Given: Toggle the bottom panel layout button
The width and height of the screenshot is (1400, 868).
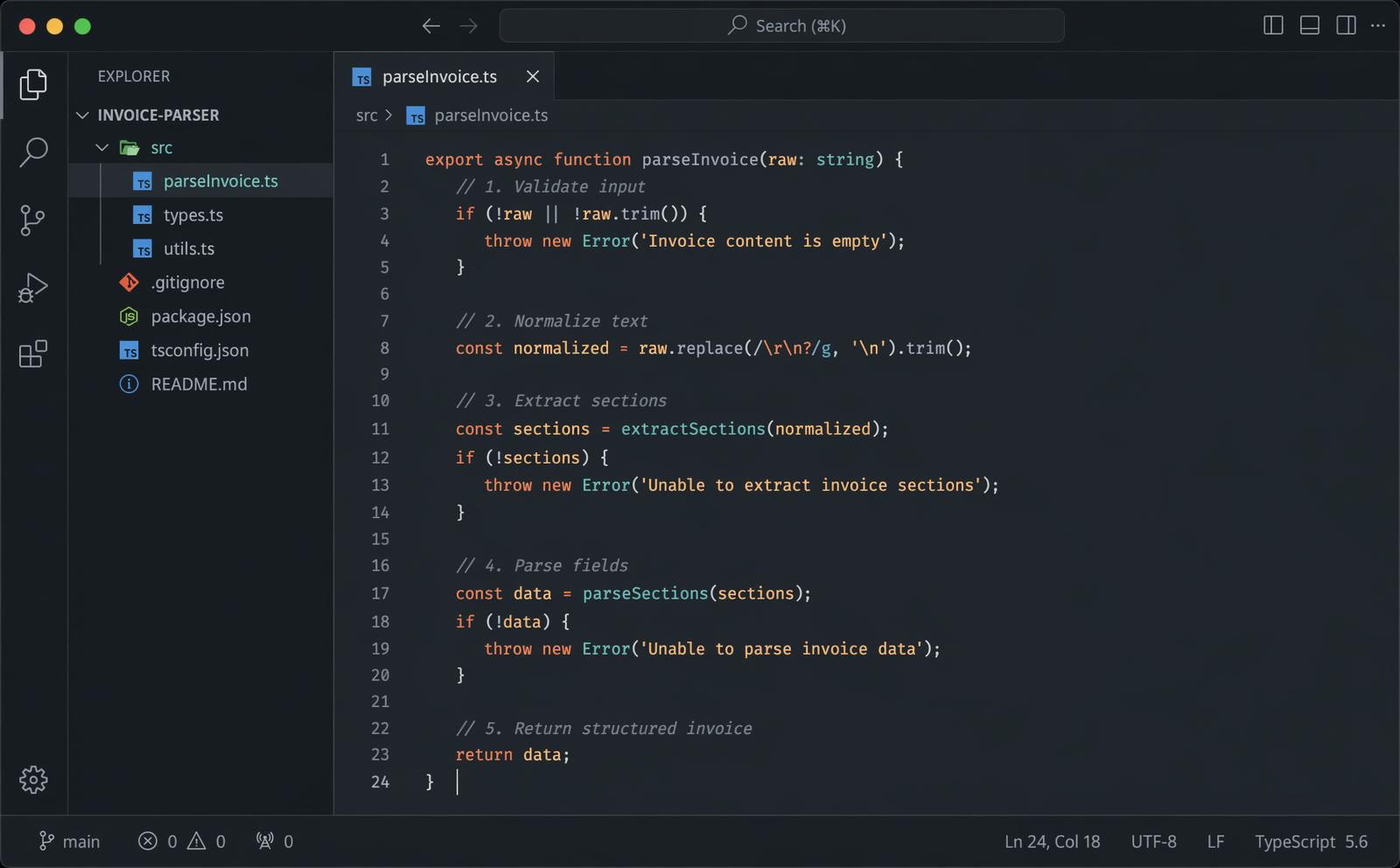Looking at the screenshot, I should [x=1310, y=26].
